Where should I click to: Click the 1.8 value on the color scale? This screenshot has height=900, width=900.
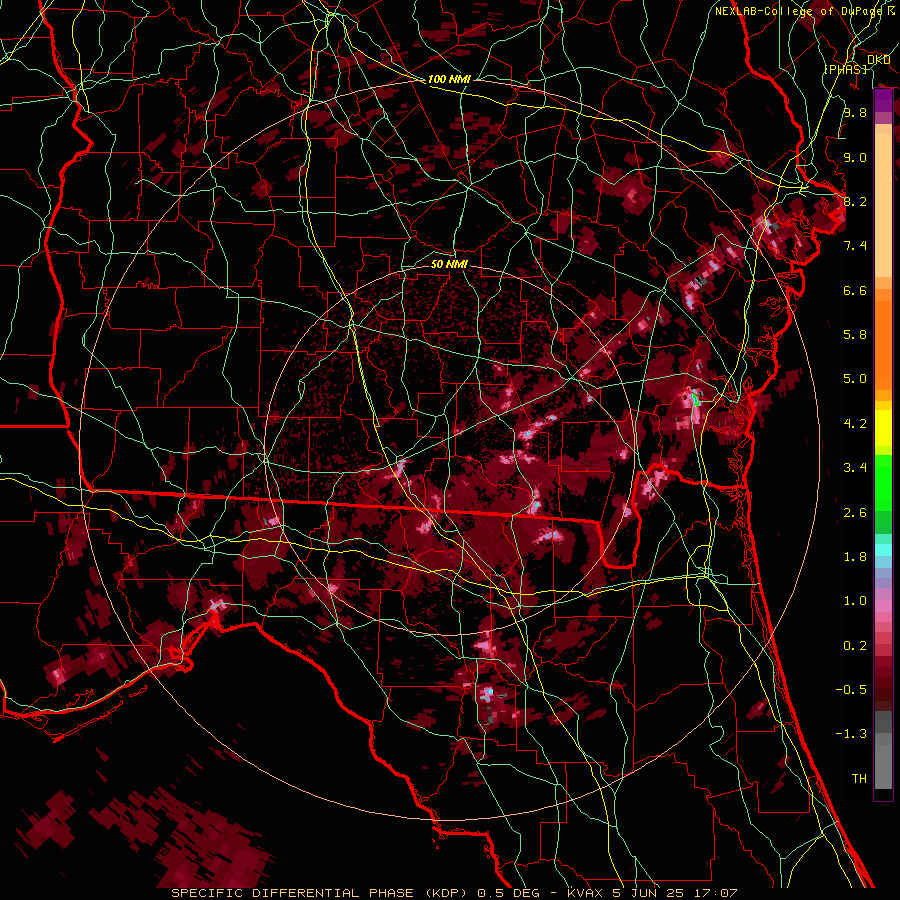coord(855,557)
